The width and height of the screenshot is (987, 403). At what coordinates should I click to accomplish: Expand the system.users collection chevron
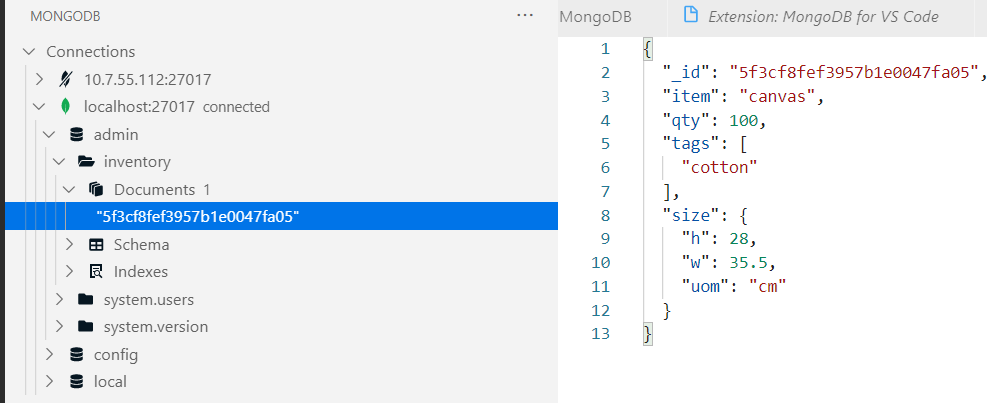pos(59,300)
